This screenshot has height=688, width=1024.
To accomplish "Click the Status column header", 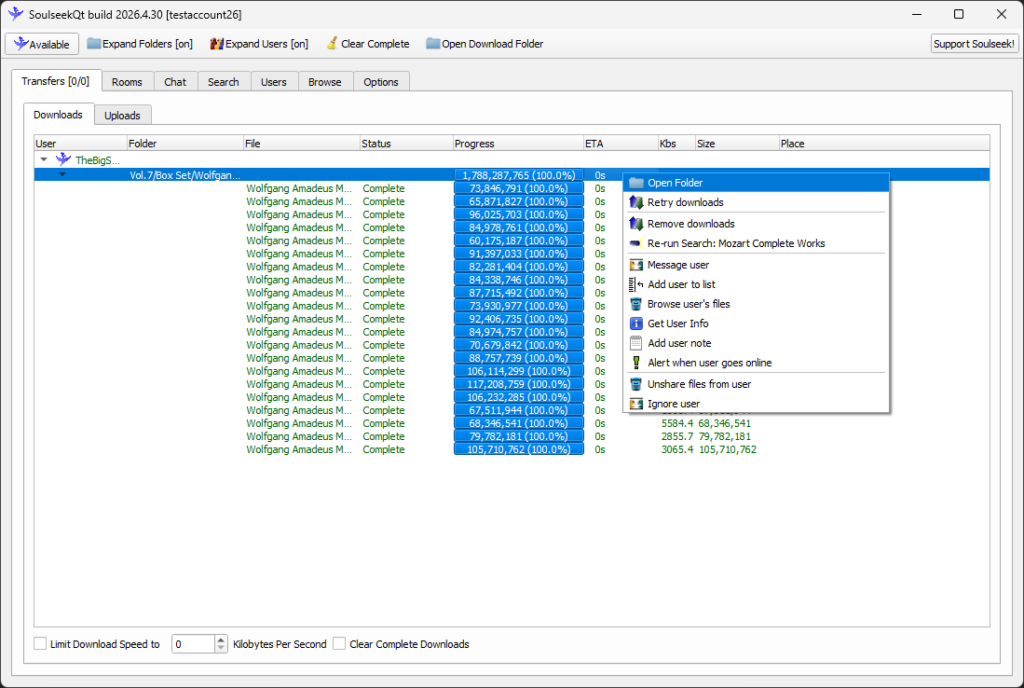I will click(x=406, y=144).
